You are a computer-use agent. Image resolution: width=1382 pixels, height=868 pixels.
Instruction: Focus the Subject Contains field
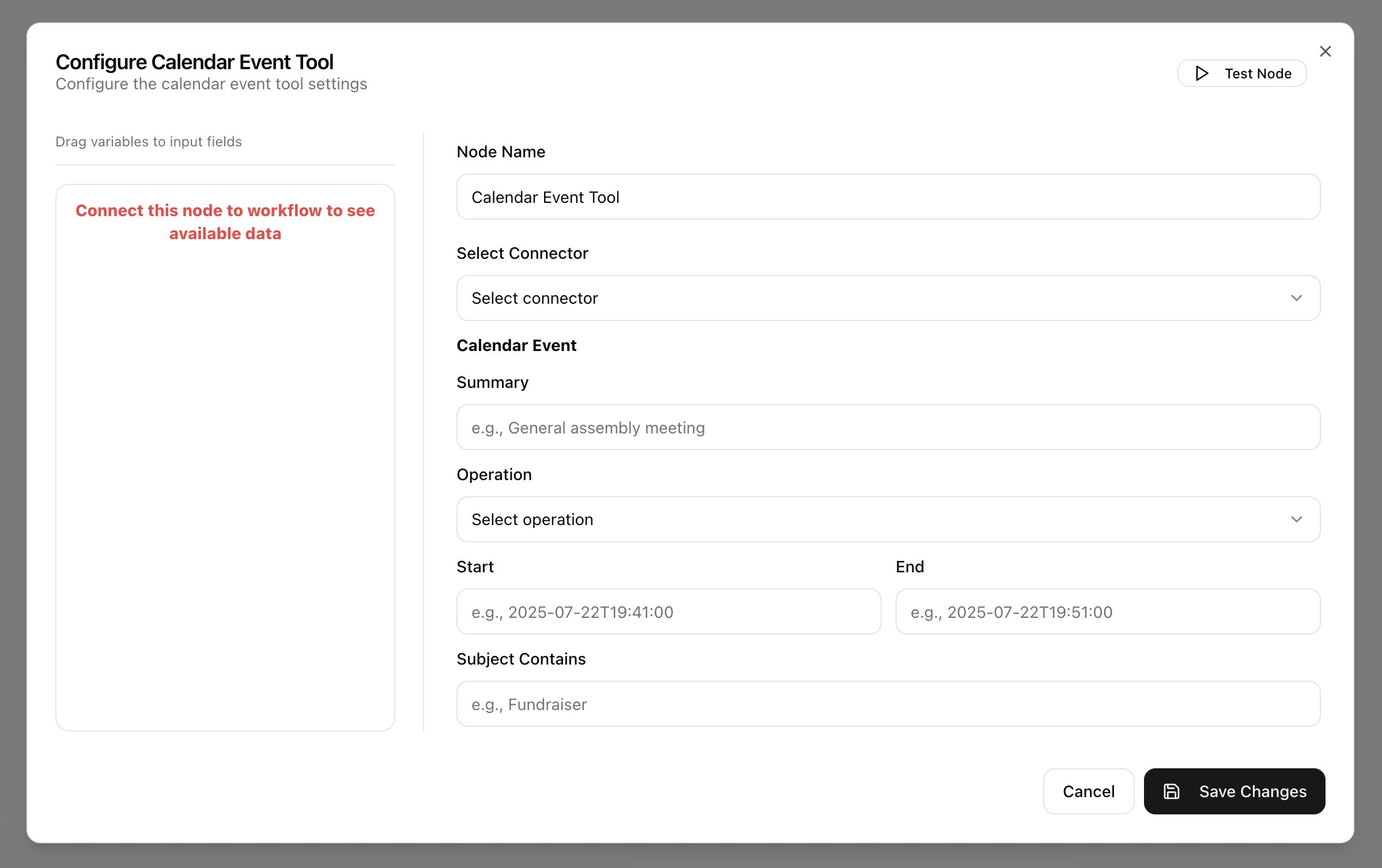tap(888, 704)
